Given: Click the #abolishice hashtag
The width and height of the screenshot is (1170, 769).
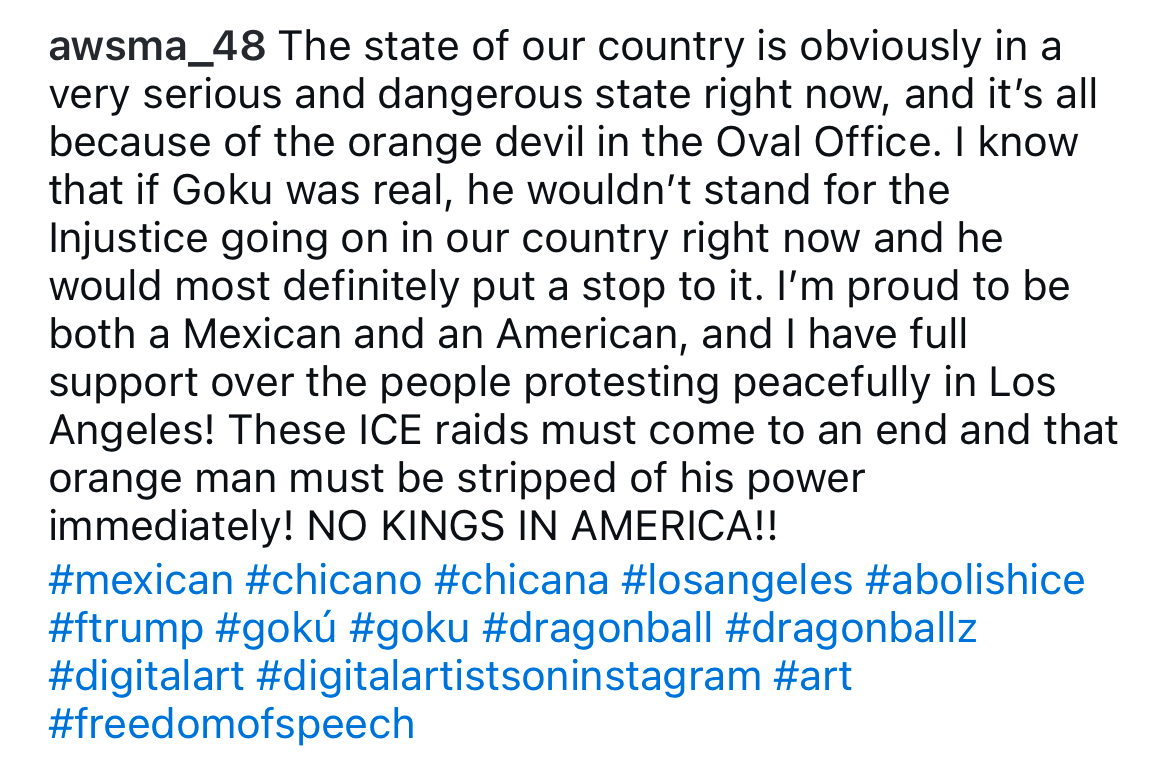Looking at the screenshot, I should [x=975, y=580].
